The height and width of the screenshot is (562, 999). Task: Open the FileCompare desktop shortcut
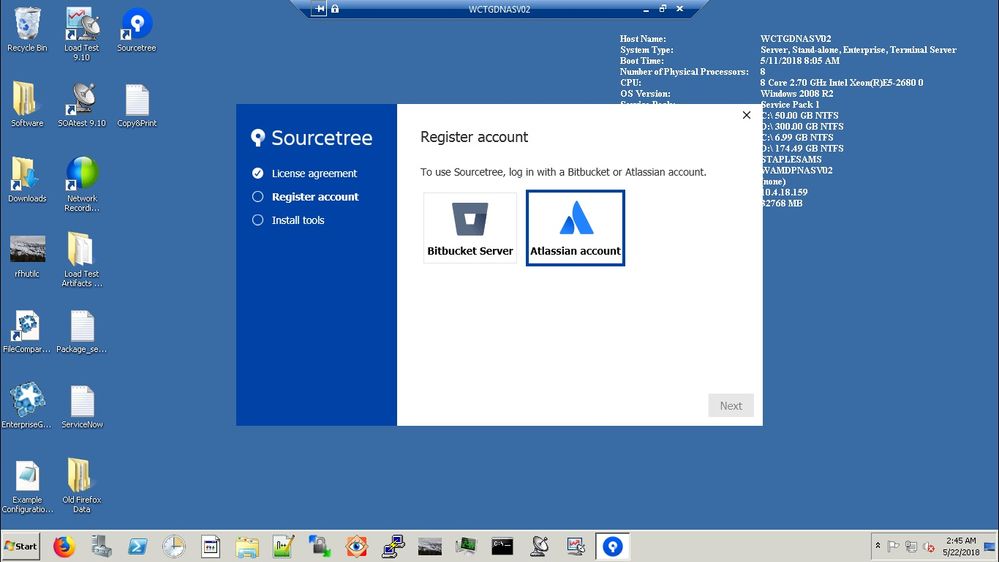click(x=27, y=331)
